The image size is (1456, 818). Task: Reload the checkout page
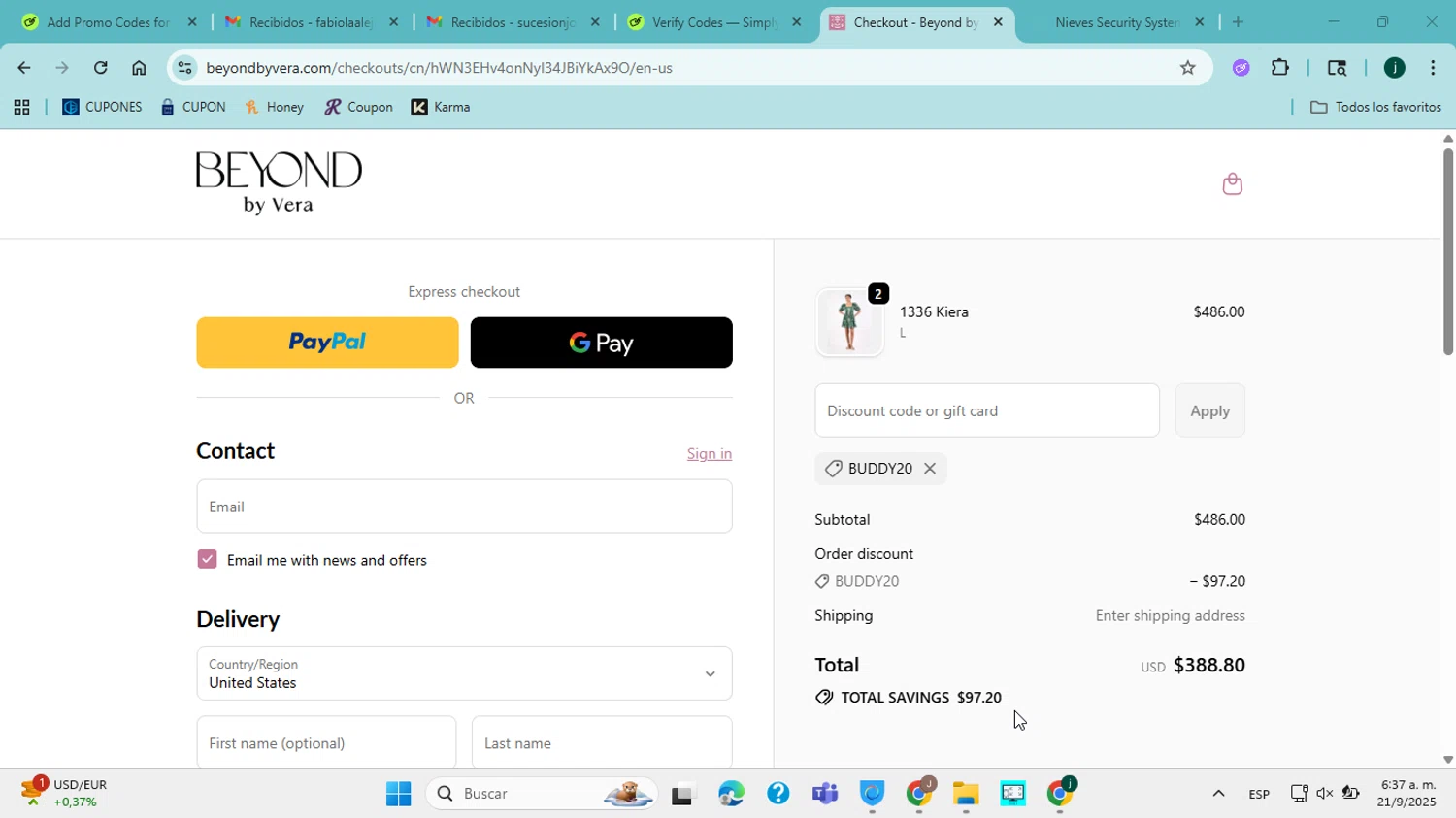pos(100,68)
